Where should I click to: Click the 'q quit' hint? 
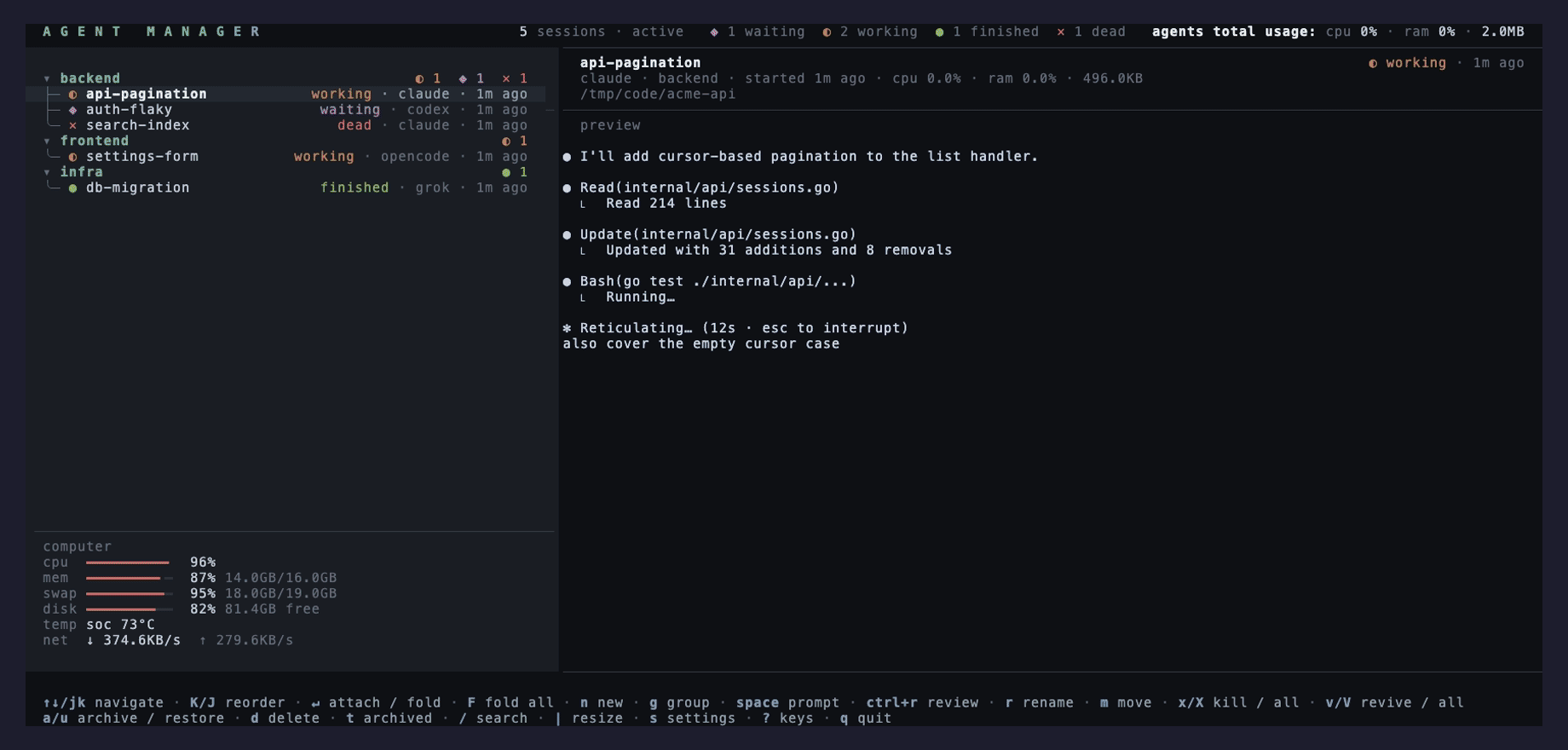866,718
